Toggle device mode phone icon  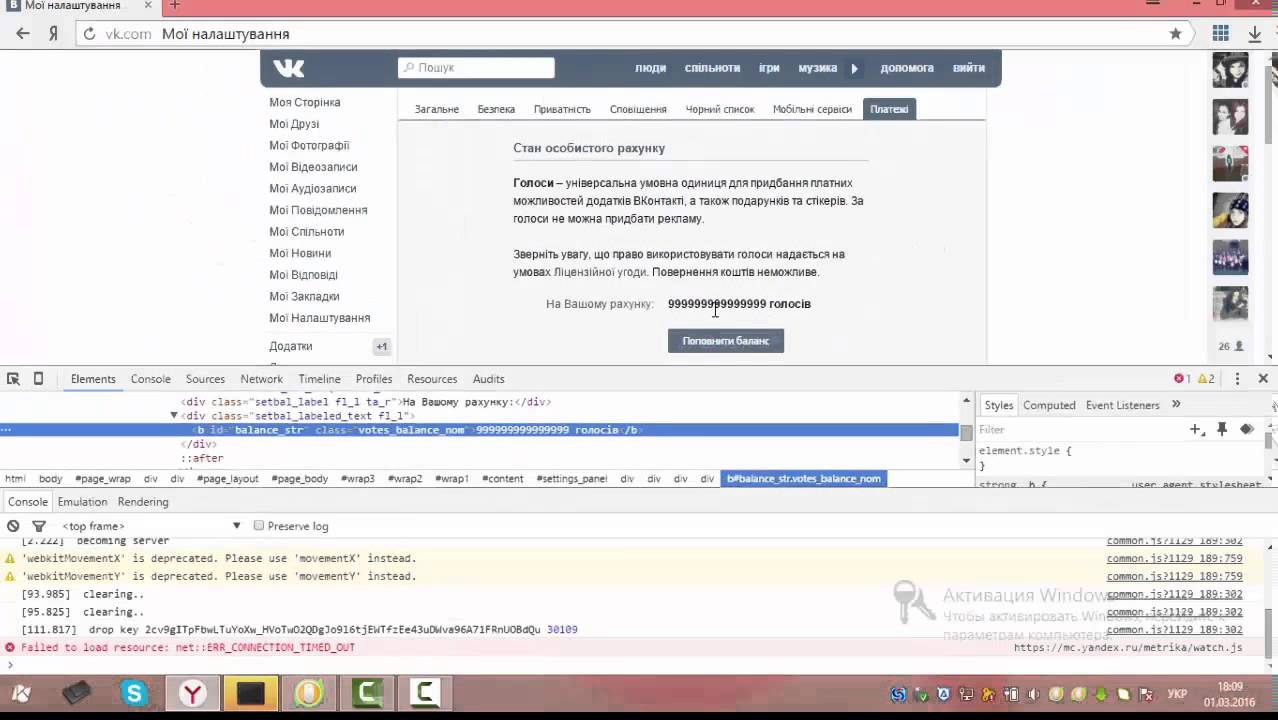38,379
